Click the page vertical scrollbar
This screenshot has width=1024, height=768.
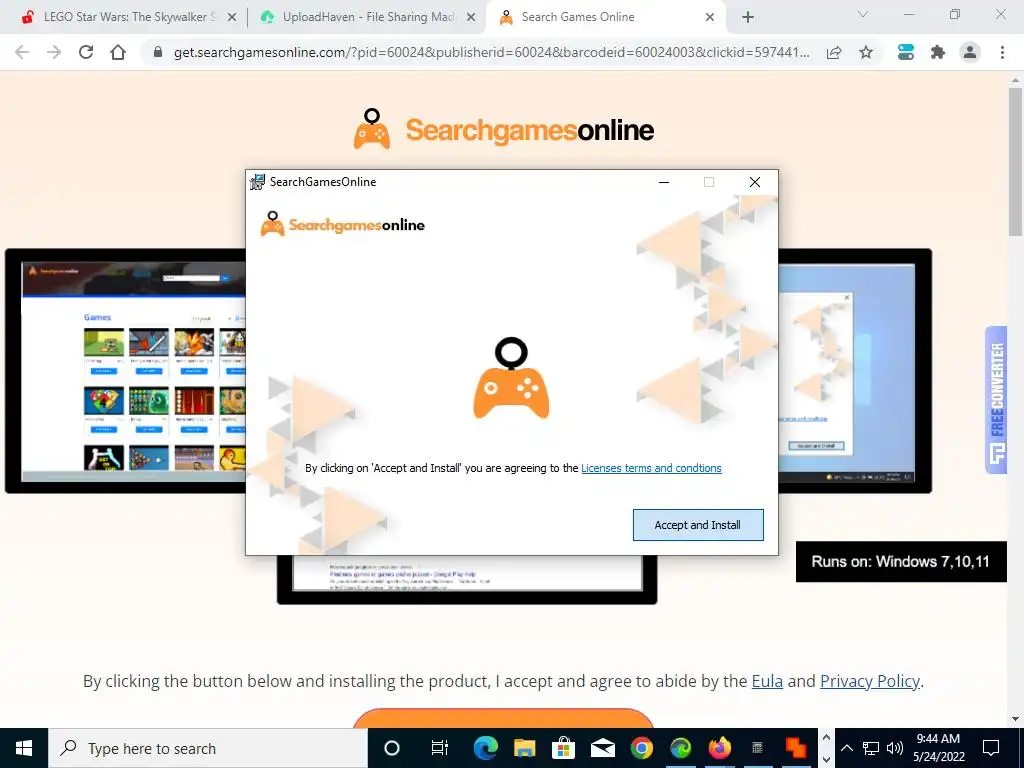point(1015,162)
